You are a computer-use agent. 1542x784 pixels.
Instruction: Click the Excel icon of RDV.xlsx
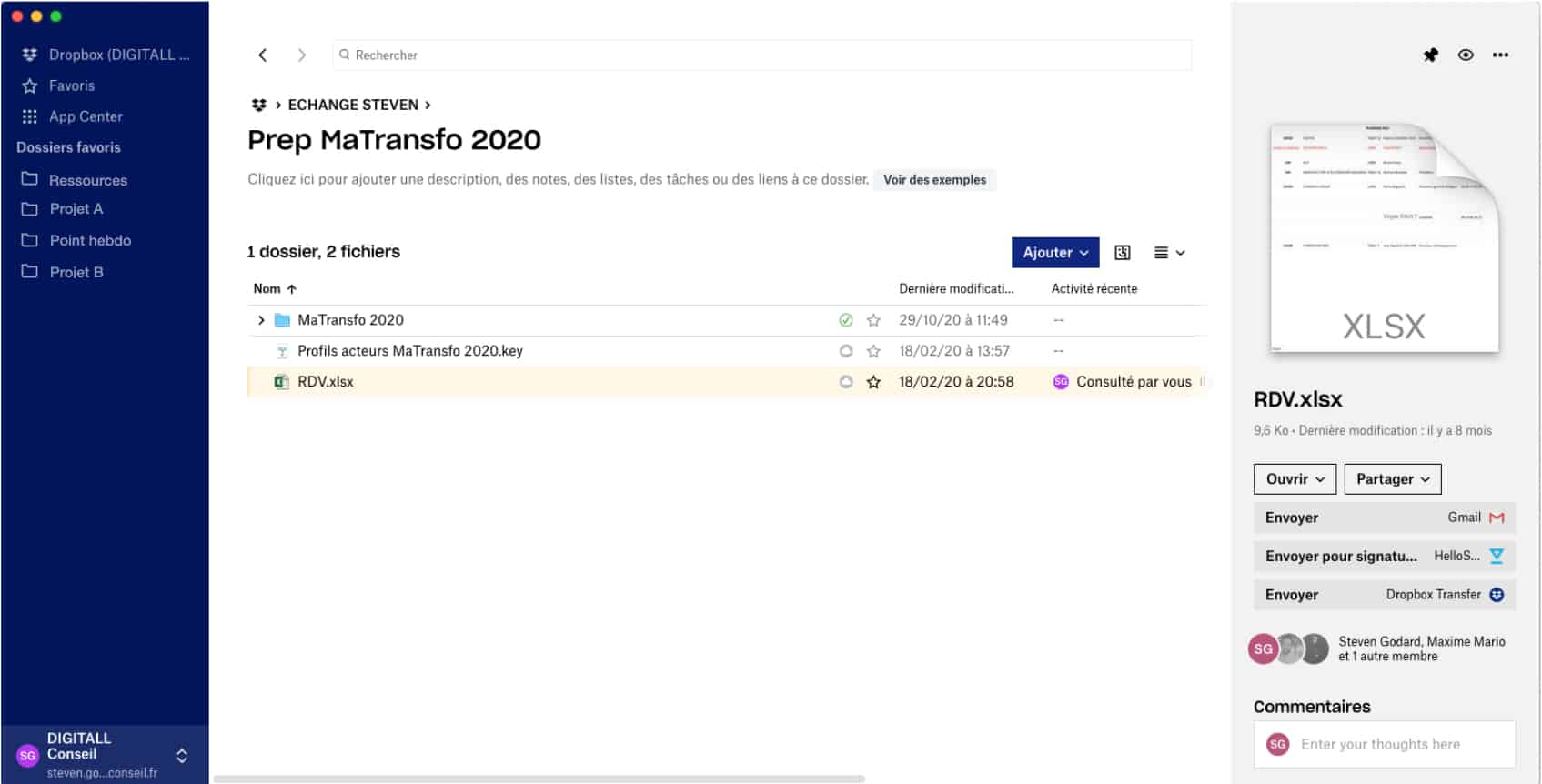[282, 382]
